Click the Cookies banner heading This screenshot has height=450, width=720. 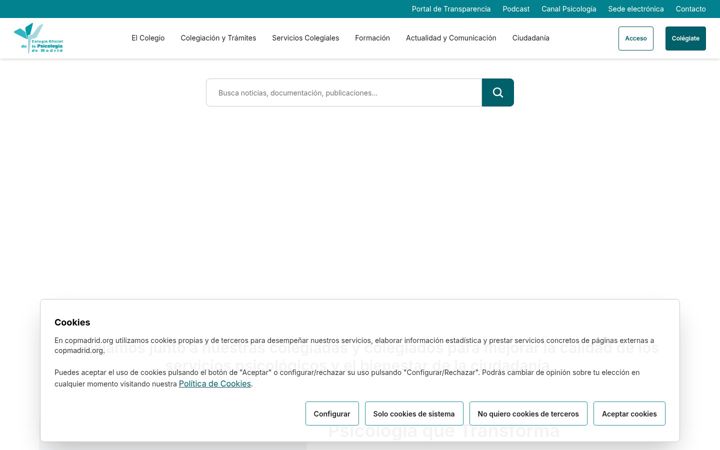72,322
